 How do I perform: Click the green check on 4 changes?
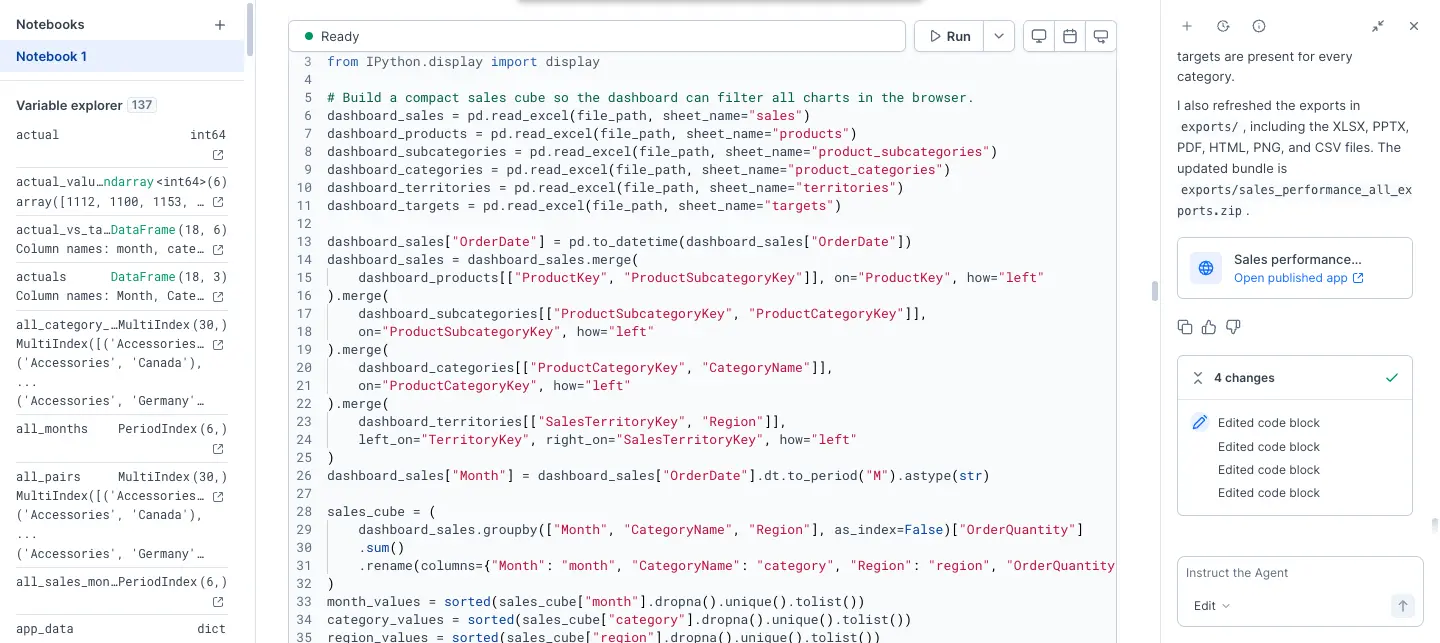1392,378
